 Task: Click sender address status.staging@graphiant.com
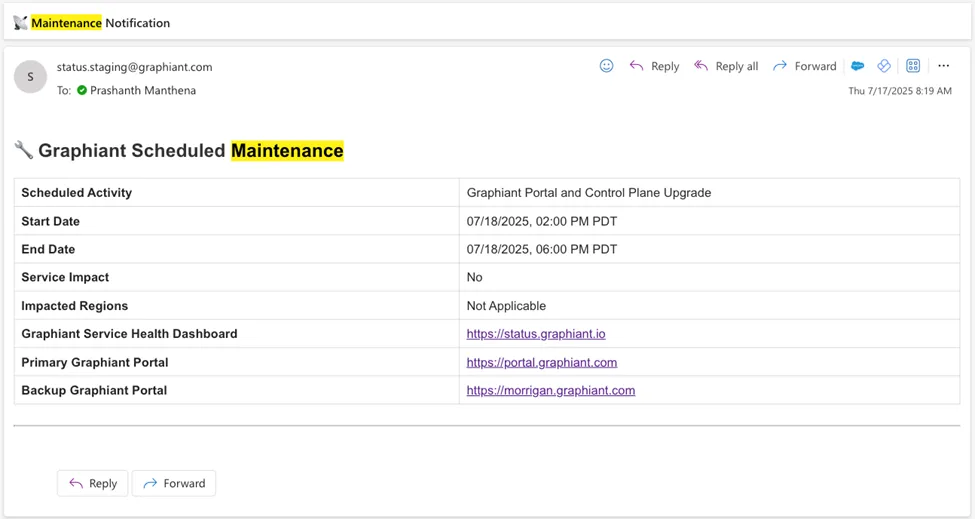coord(134,67)
